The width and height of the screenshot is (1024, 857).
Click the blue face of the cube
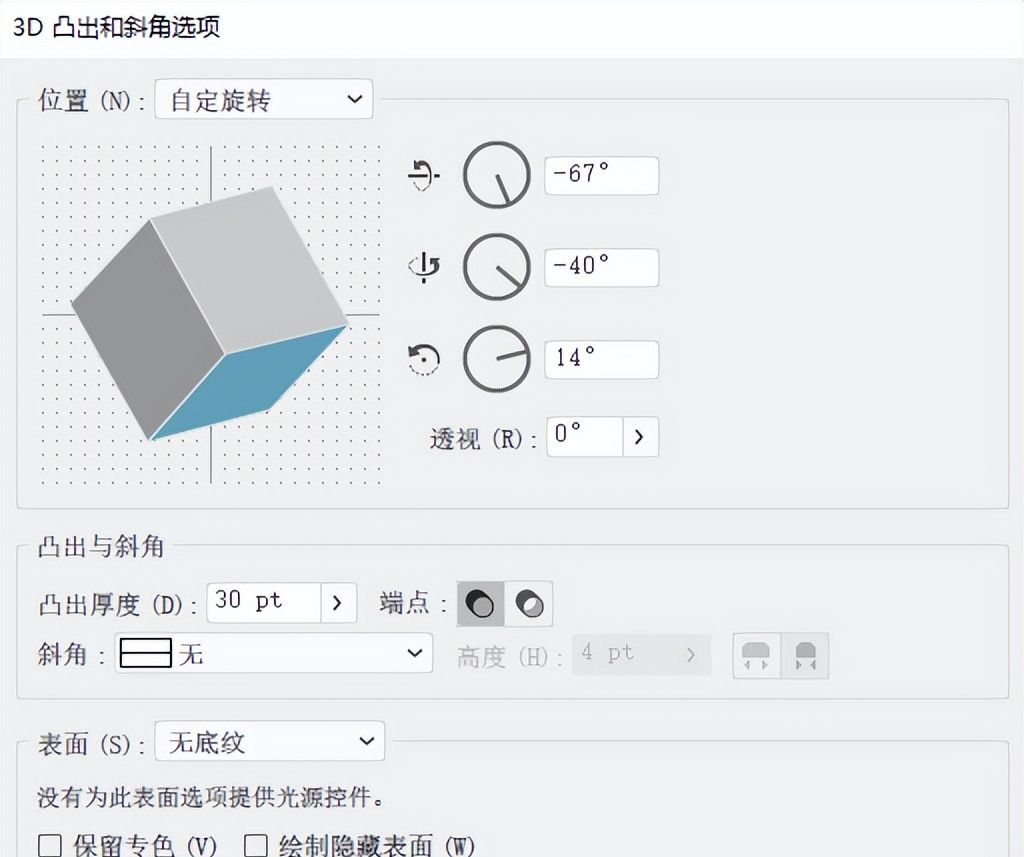tap(251, 382)
